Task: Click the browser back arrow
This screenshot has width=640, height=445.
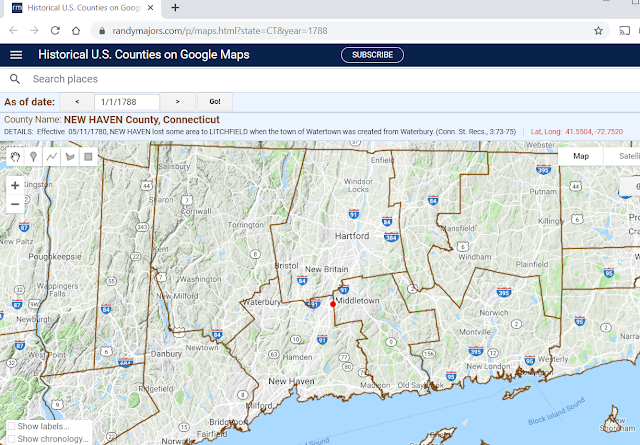Action: coord(13,31)
